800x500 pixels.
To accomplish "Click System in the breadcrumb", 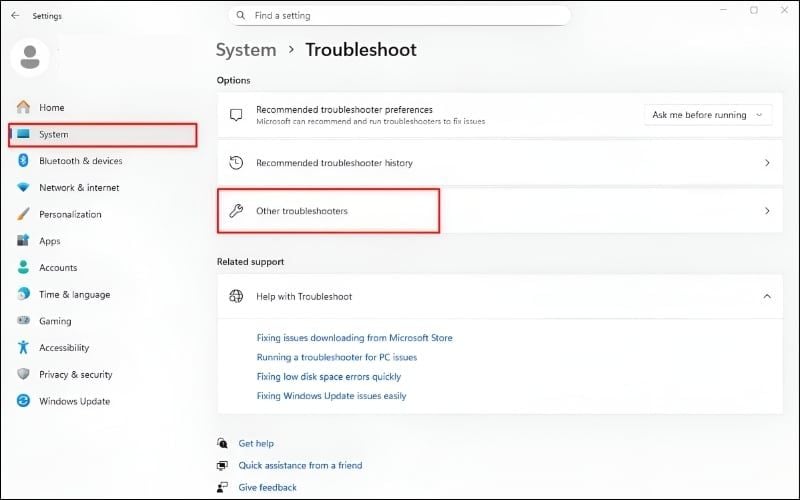I will tap(246, 50).
